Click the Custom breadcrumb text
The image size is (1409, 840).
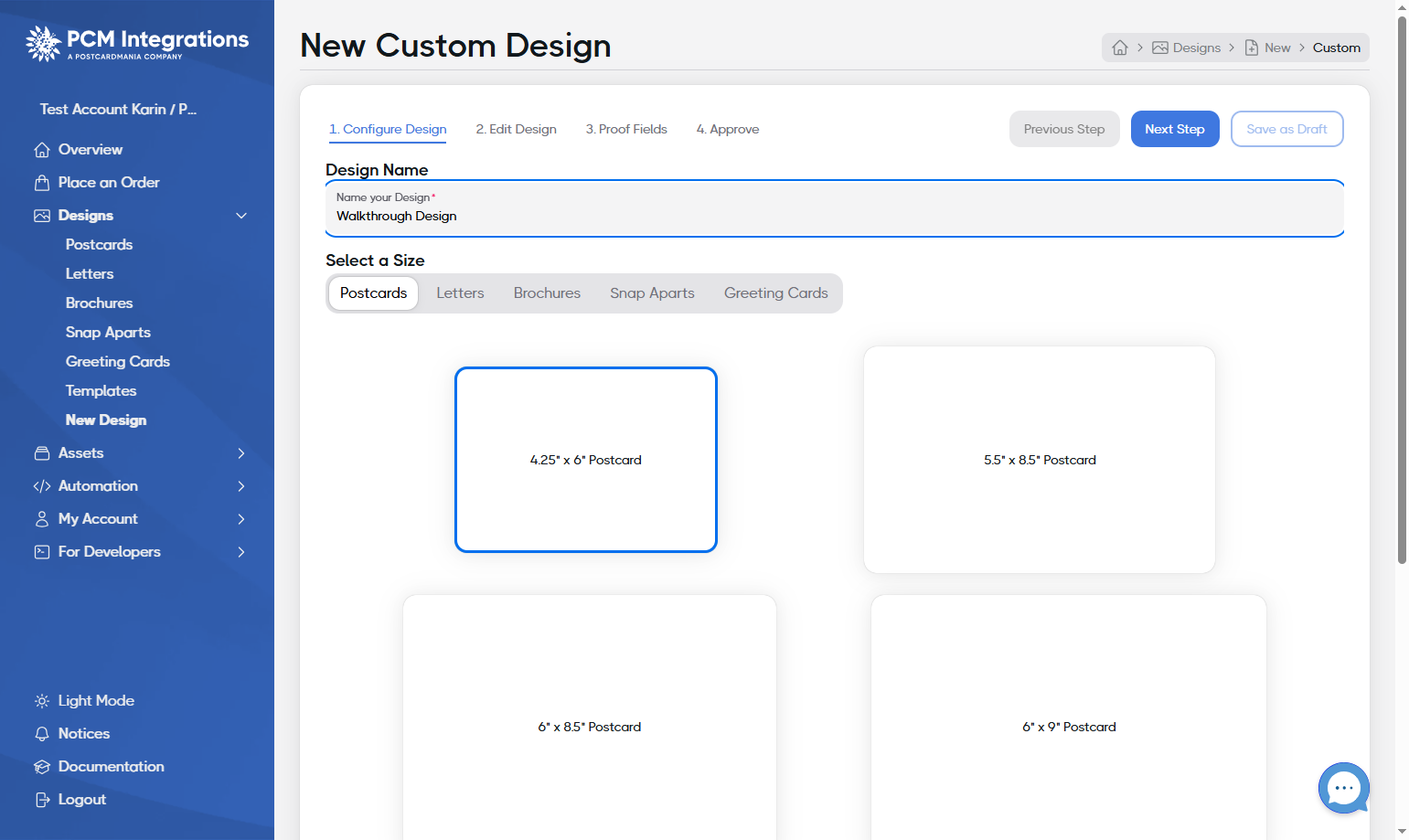[x=1337, y=48]
